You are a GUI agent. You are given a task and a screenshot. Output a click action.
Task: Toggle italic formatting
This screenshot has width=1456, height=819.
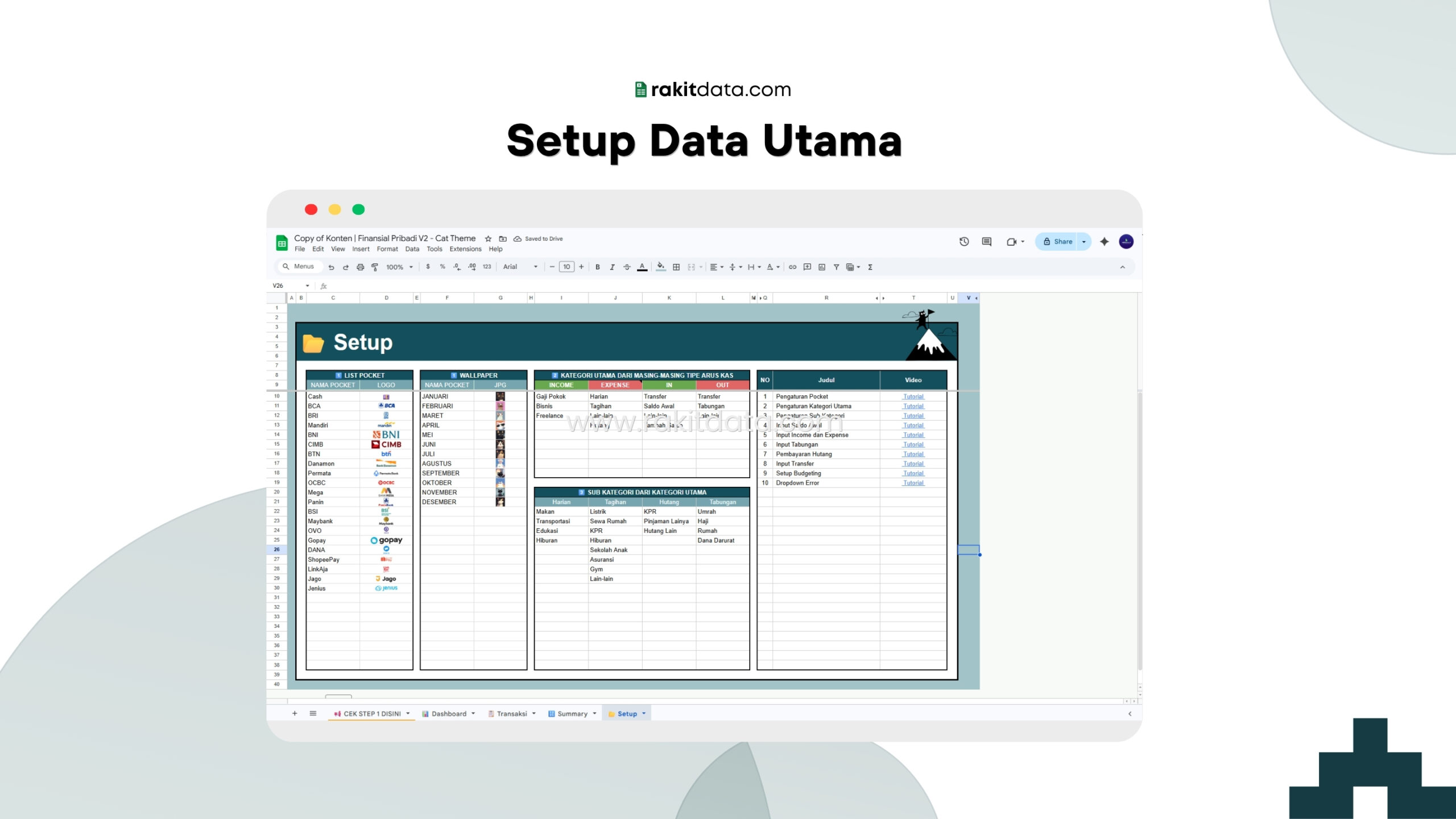tap(612, 267)
